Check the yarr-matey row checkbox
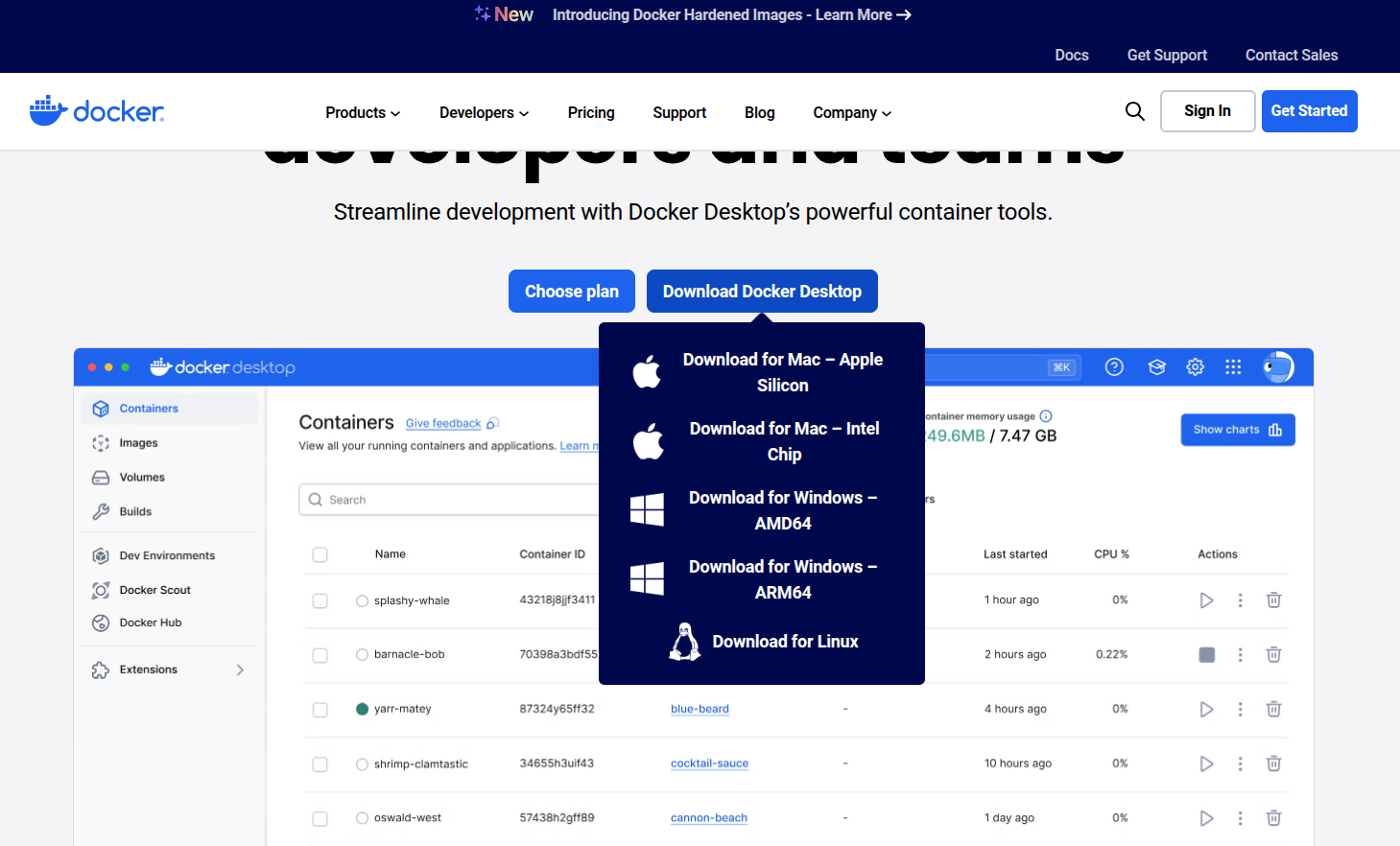 pos(320,710)
